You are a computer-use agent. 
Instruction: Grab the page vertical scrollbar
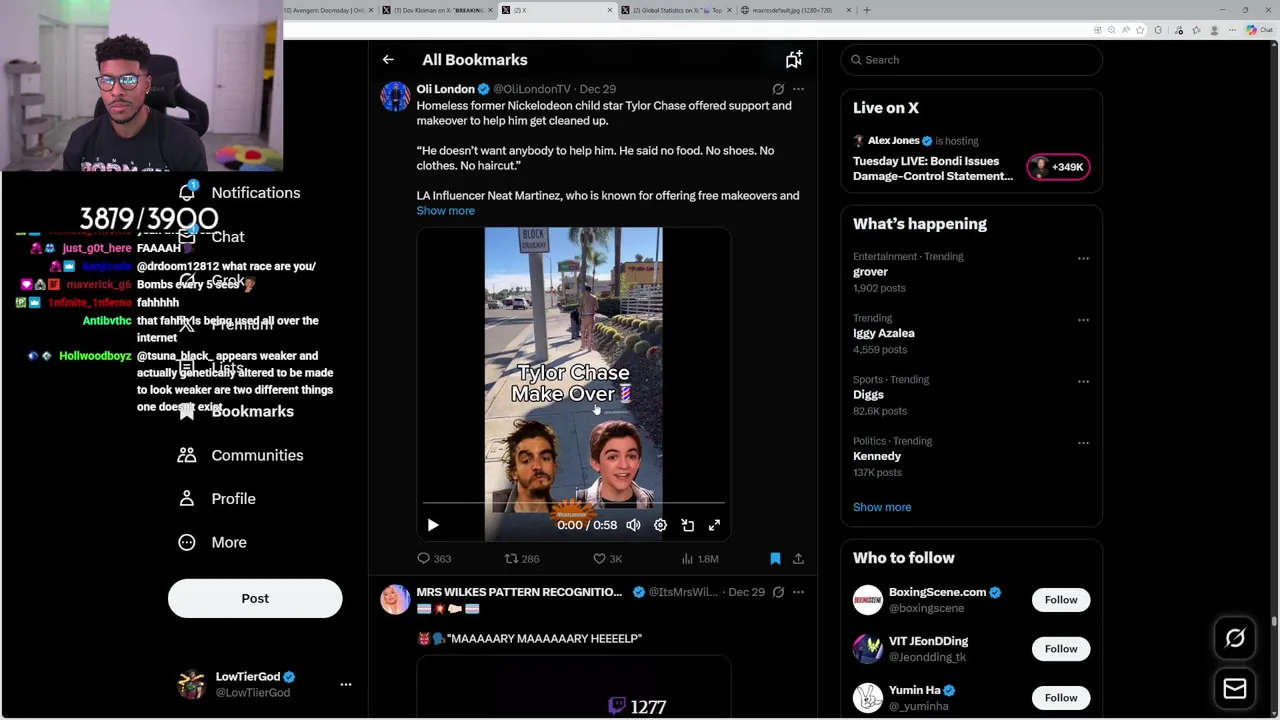point(1274,622)
